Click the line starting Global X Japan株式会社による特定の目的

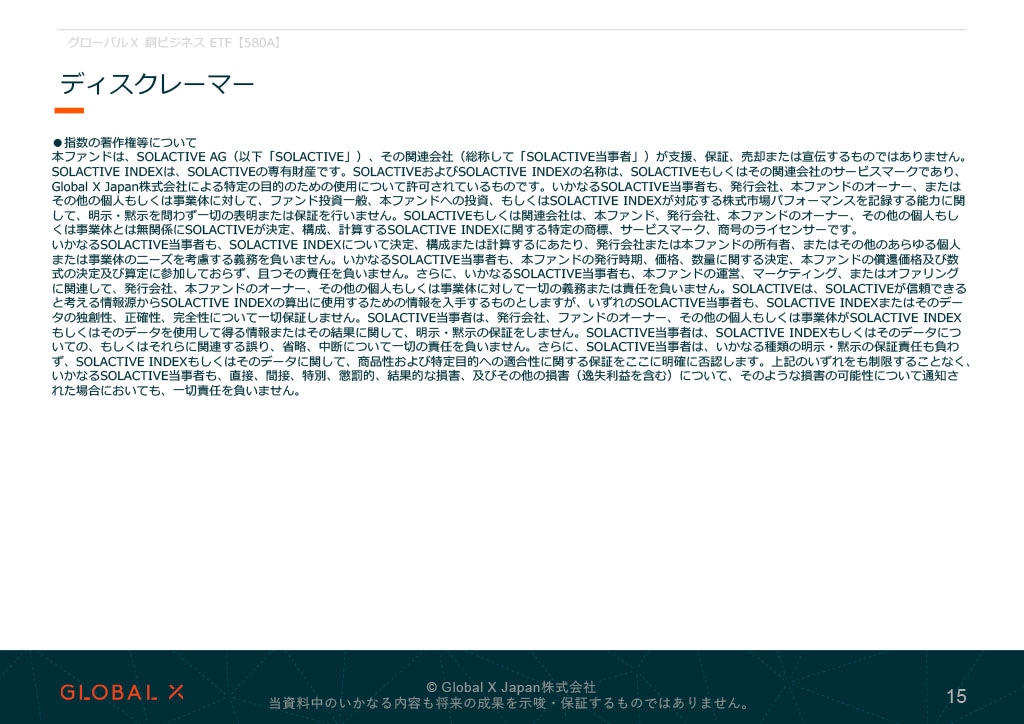pyautogui.click(x=506, y=186)
